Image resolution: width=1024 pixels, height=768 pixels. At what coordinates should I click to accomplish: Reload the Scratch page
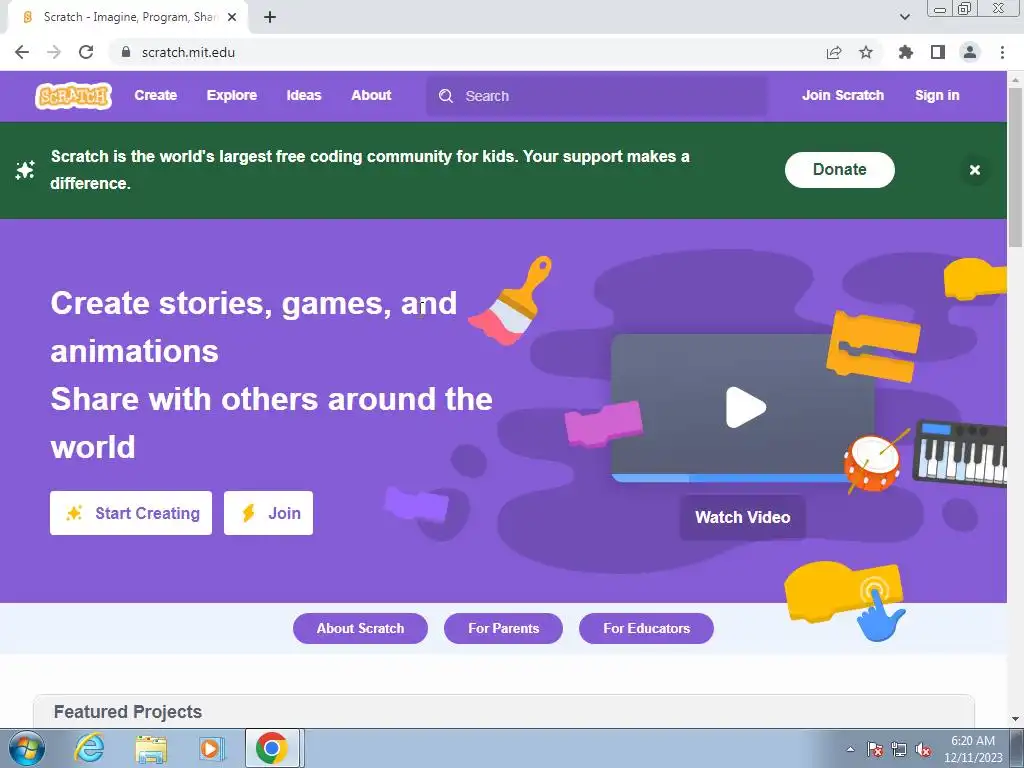pyautogui.click(x=86, y=52)
